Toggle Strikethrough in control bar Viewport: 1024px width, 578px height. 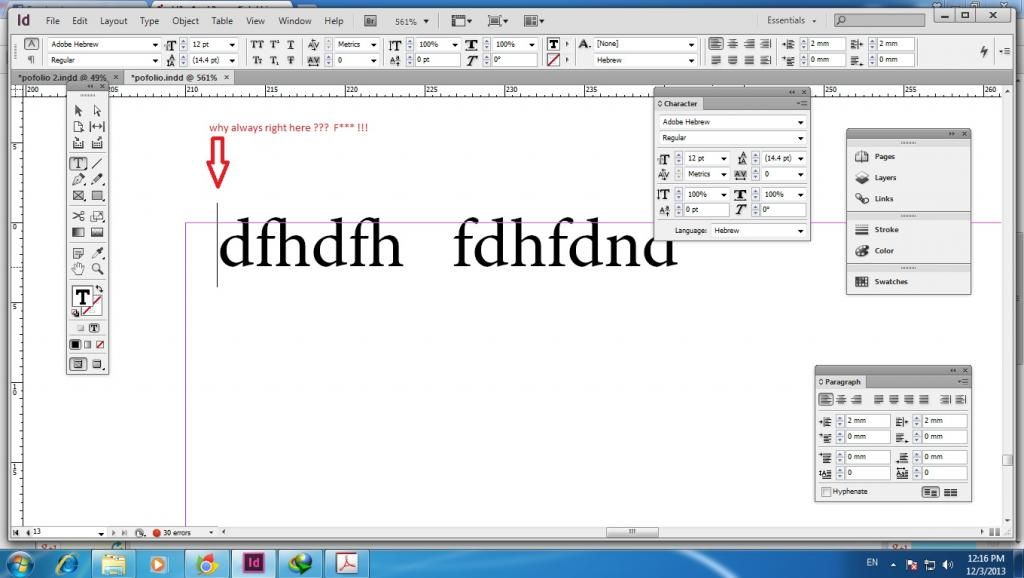tap(291, 60)
